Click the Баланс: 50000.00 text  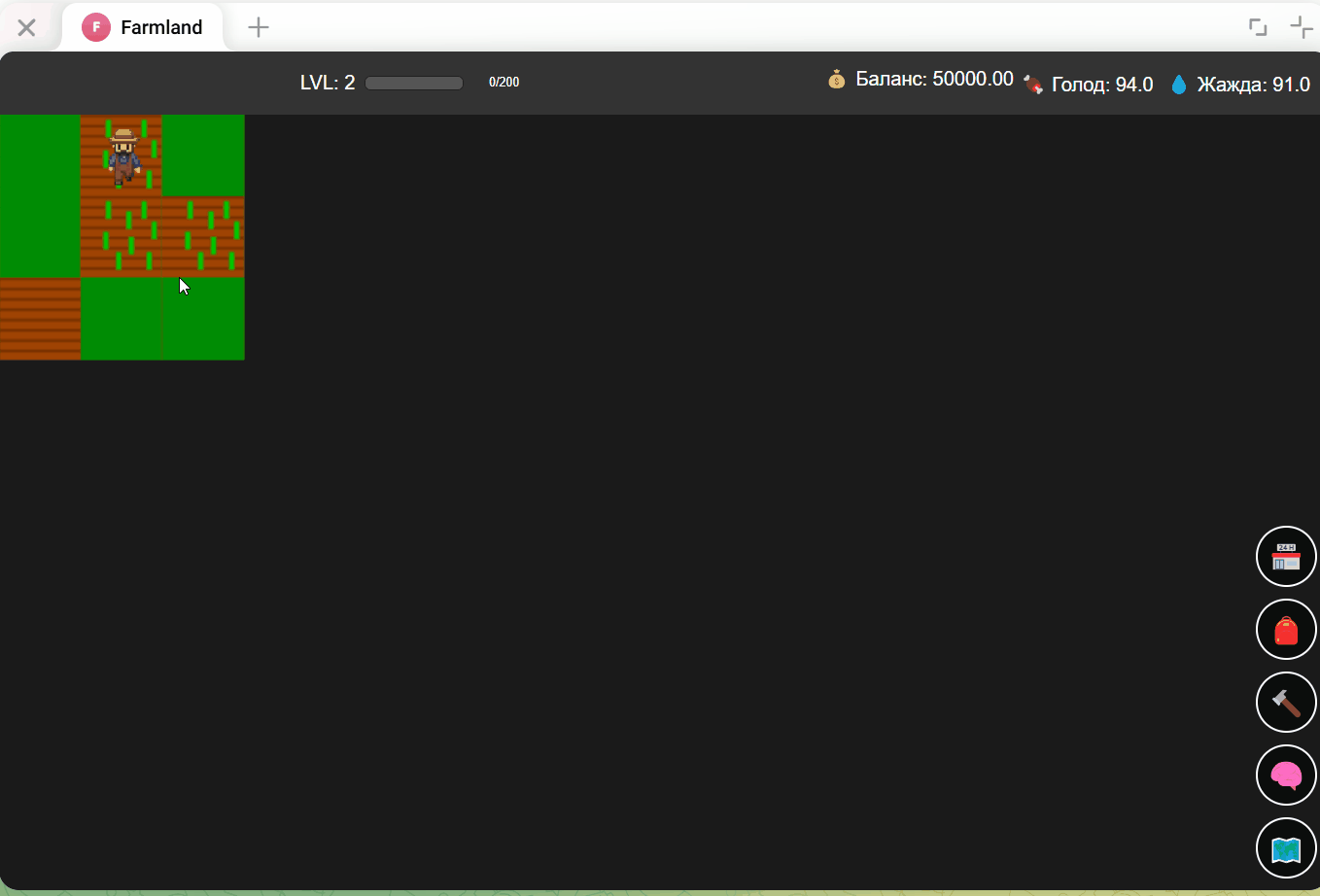(x=934, y=79)
